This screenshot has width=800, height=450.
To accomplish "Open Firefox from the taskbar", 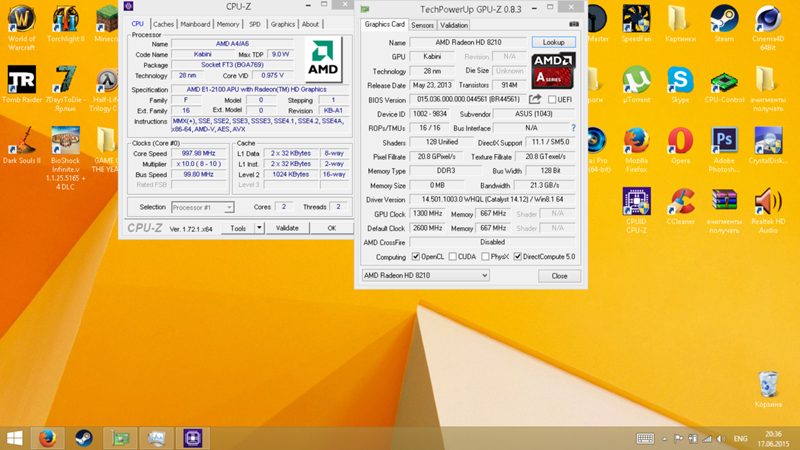I will (47, 438).
